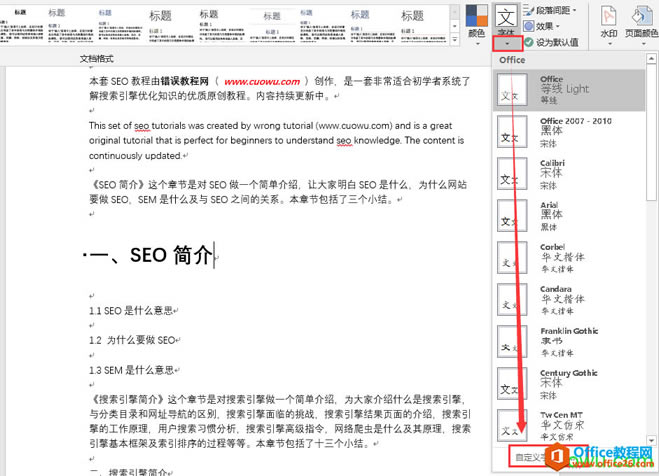
Task: Open the 页面颜色 page color menu
Action: click(x=641, y=25)
